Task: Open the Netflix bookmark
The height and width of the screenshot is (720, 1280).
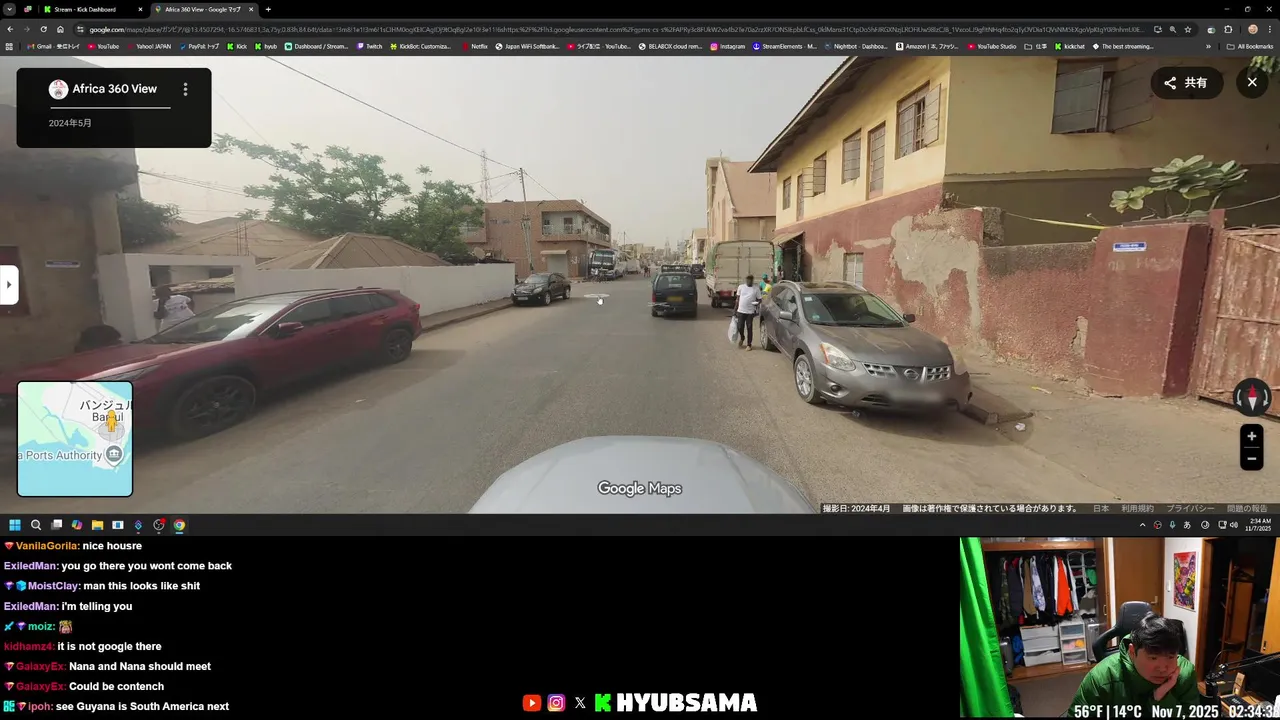Action: pos(474,46)
